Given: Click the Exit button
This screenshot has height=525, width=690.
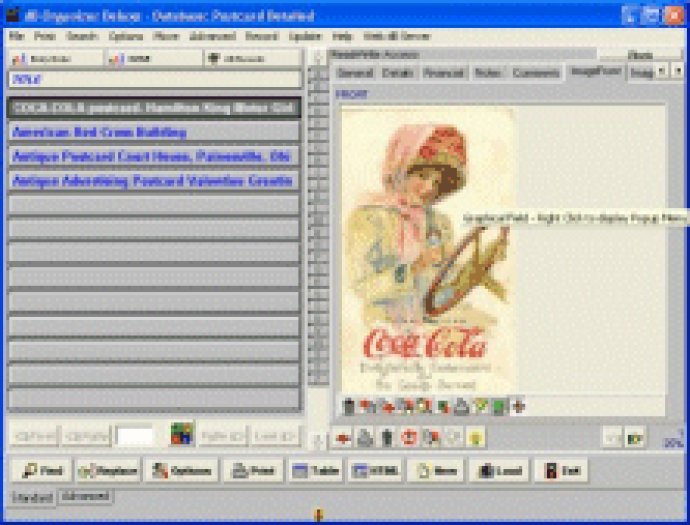Looking at the screenshot, I should coord(562,470).
